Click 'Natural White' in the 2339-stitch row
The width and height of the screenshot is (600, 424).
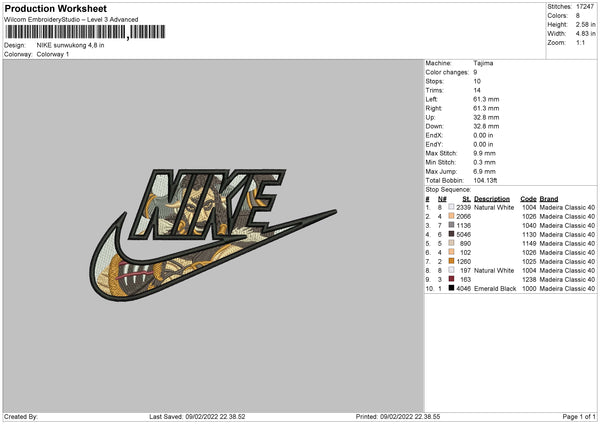pos(494,207)
